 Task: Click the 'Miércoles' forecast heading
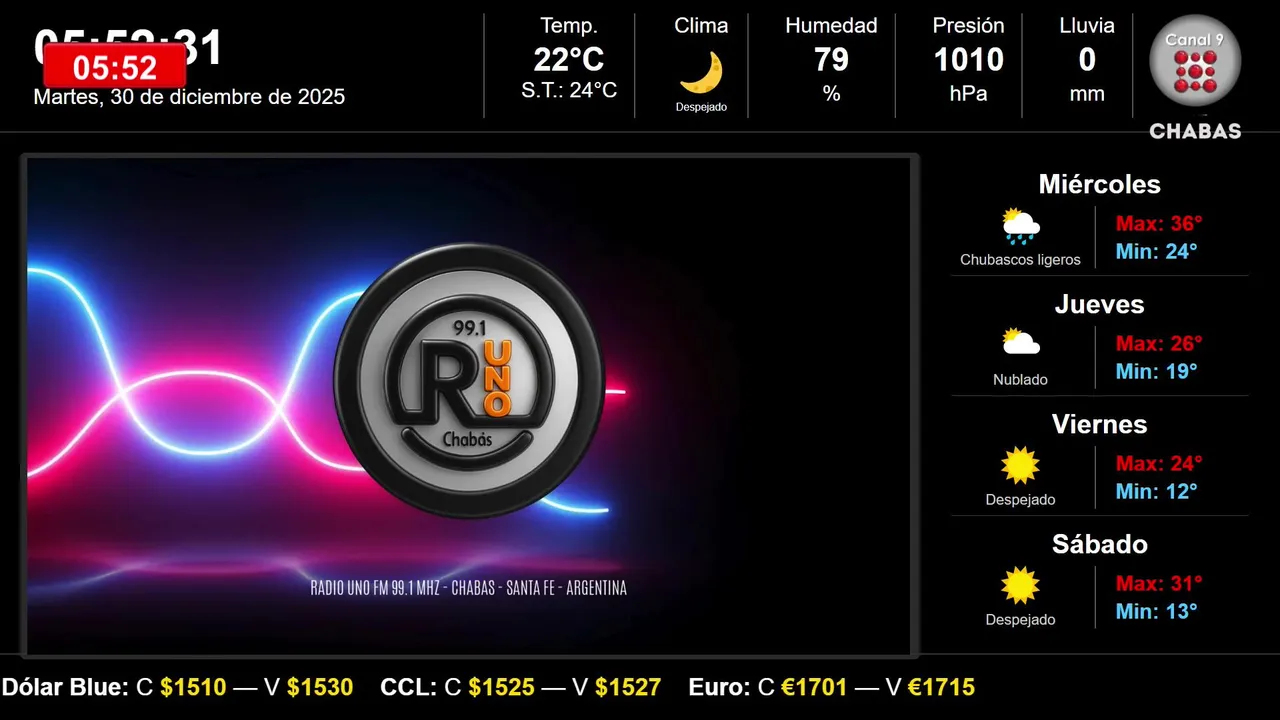1099,185
